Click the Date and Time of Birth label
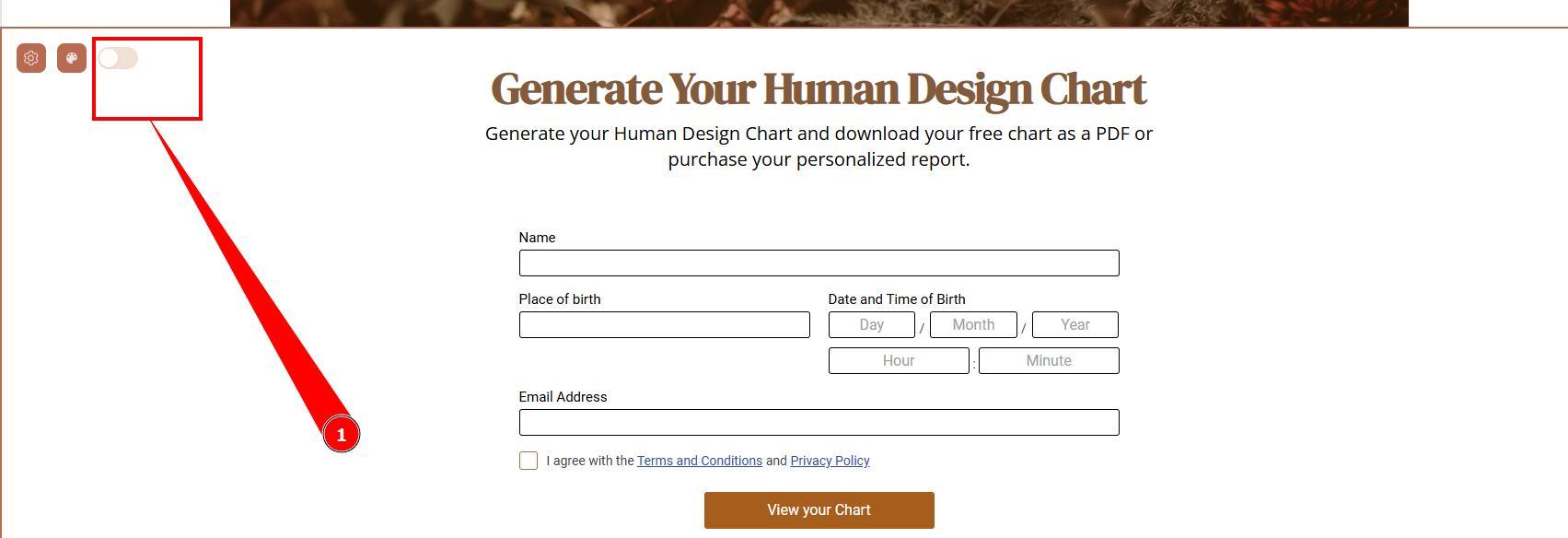Screen dimensions: 1568x538 897,299
